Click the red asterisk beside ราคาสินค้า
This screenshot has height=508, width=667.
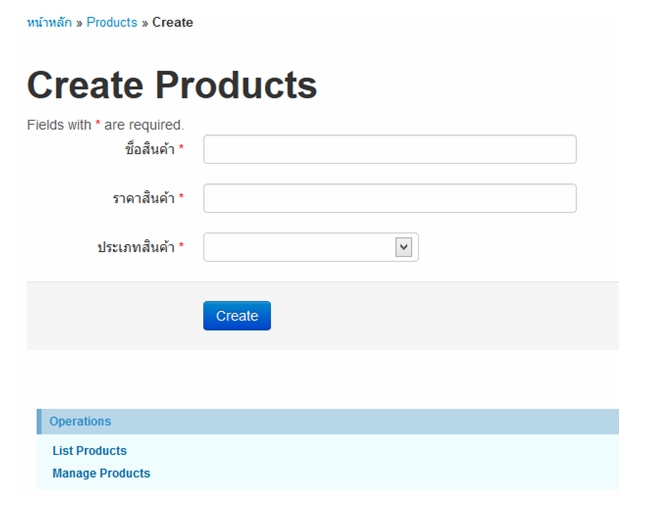(x=181, y=196)
